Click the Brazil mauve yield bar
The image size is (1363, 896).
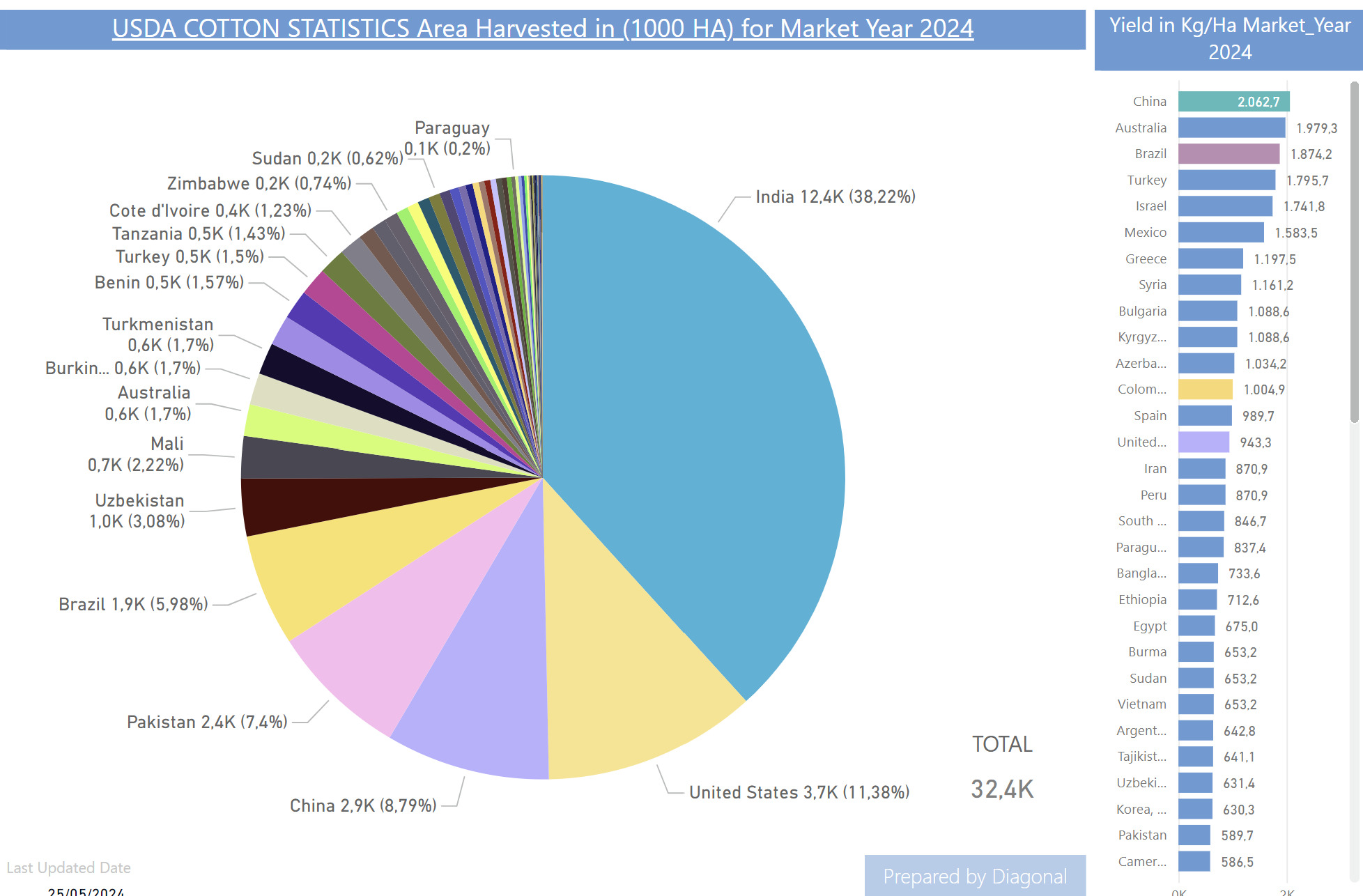click(x=1228, y=154)
